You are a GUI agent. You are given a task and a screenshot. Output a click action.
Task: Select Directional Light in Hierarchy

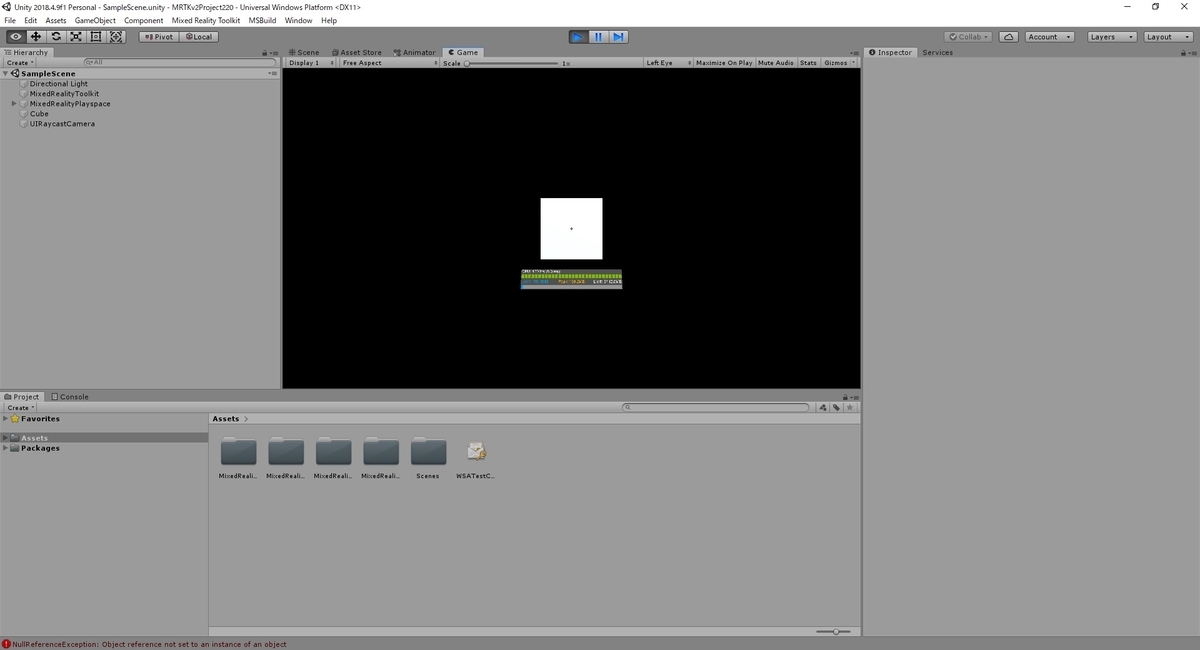pyautogui.click(x=58, y=84)
